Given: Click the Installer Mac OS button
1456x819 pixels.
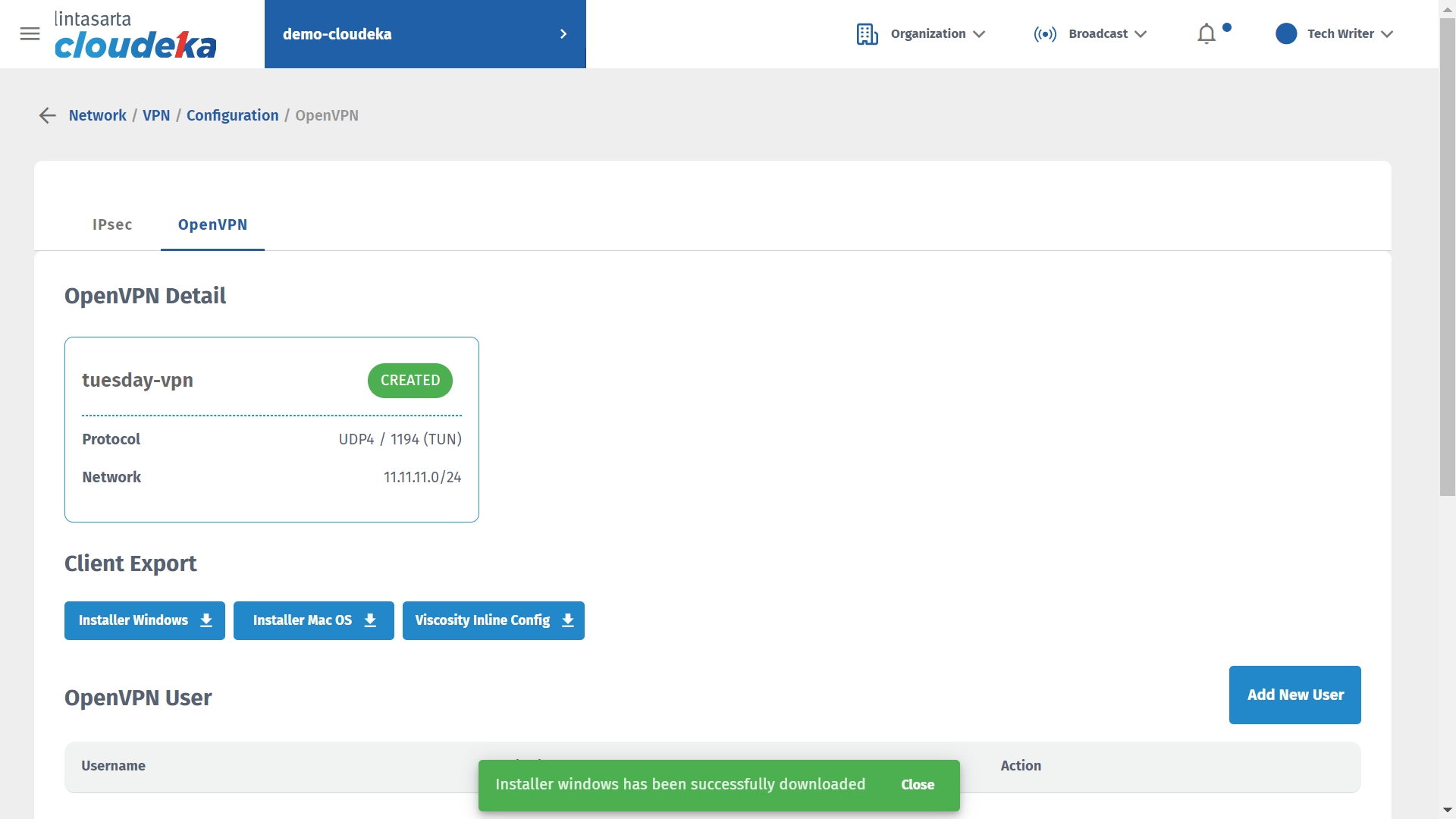Looking at the screenshot, I should click(x=313, y=620).
